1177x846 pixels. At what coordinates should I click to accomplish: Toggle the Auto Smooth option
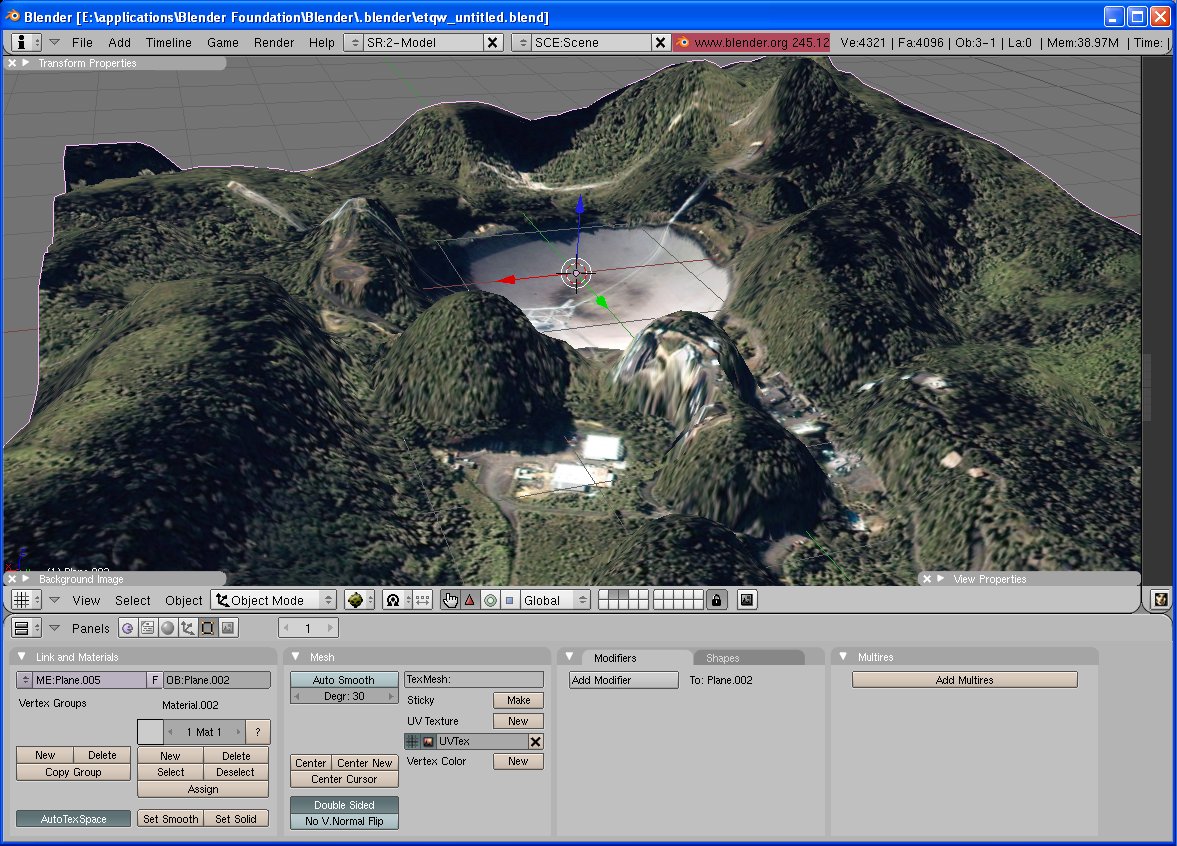[343, 680]
